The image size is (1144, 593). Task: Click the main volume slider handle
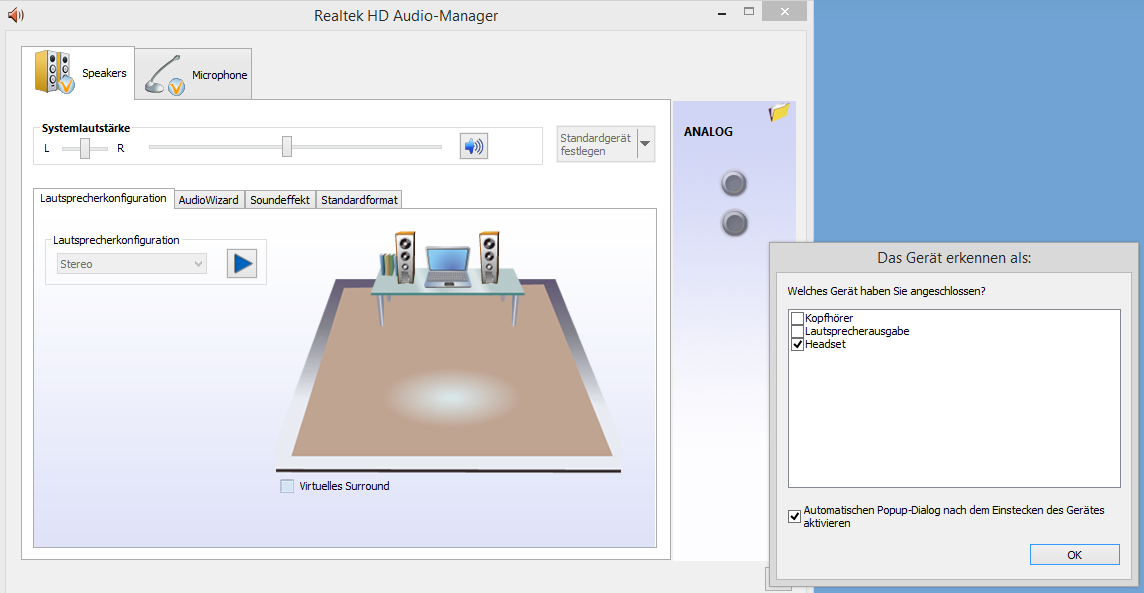click(287, 147)
